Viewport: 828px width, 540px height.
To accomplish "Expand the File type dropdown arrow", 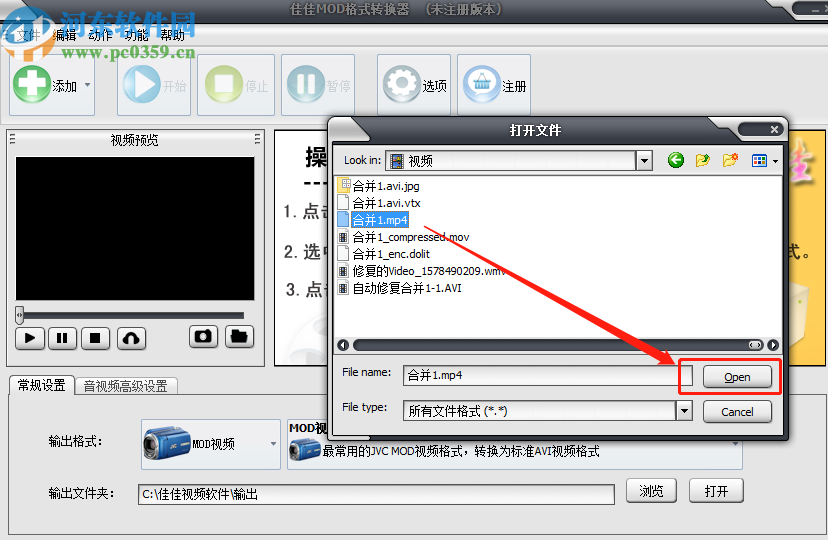I will pos(684,410).
